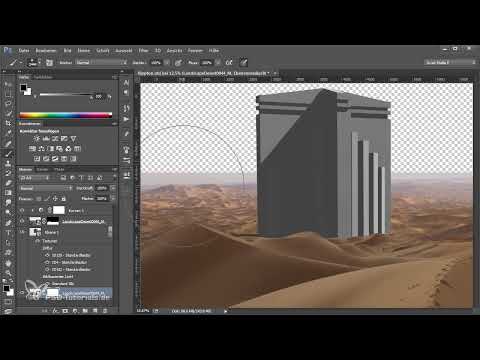The image size is (480, 360).
Task: Open the Fläche fill arrow
Action: (x=113, y=199)
